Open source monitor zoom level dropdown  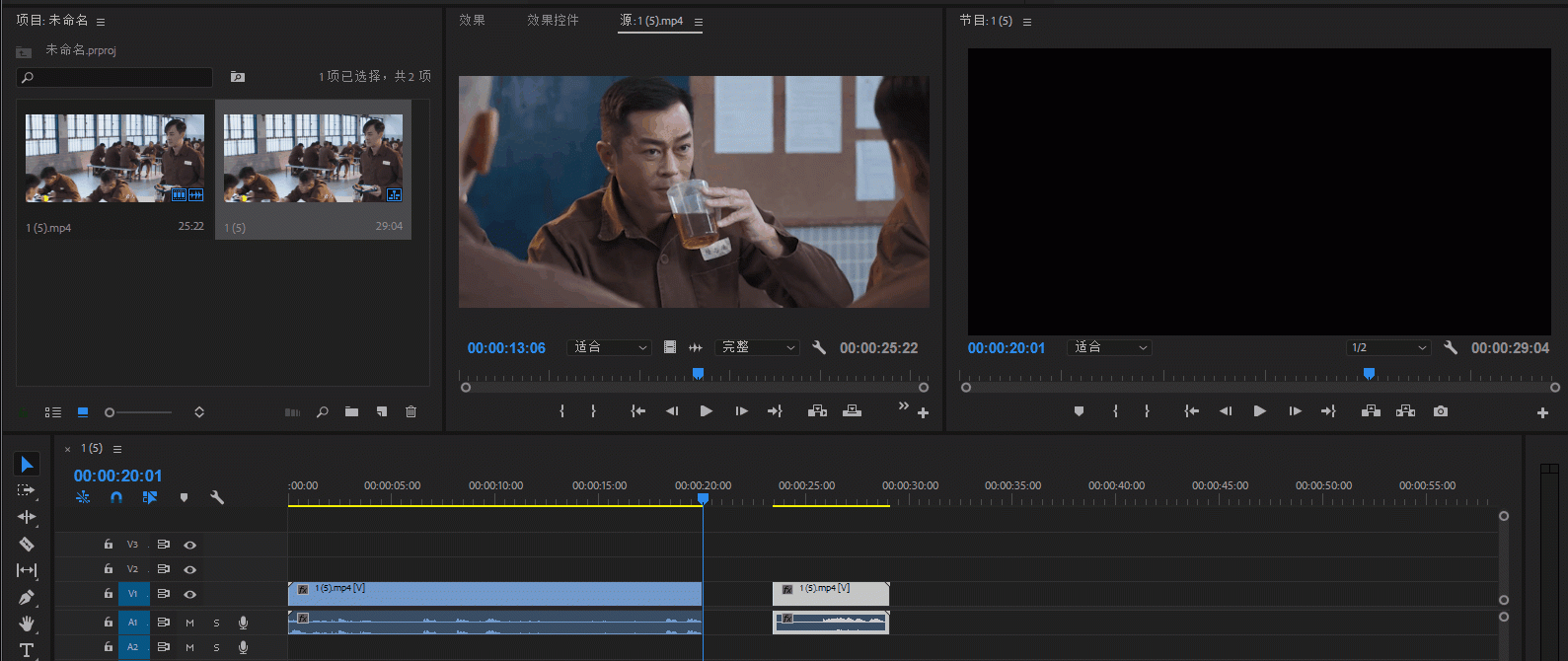tap(610, 347)
